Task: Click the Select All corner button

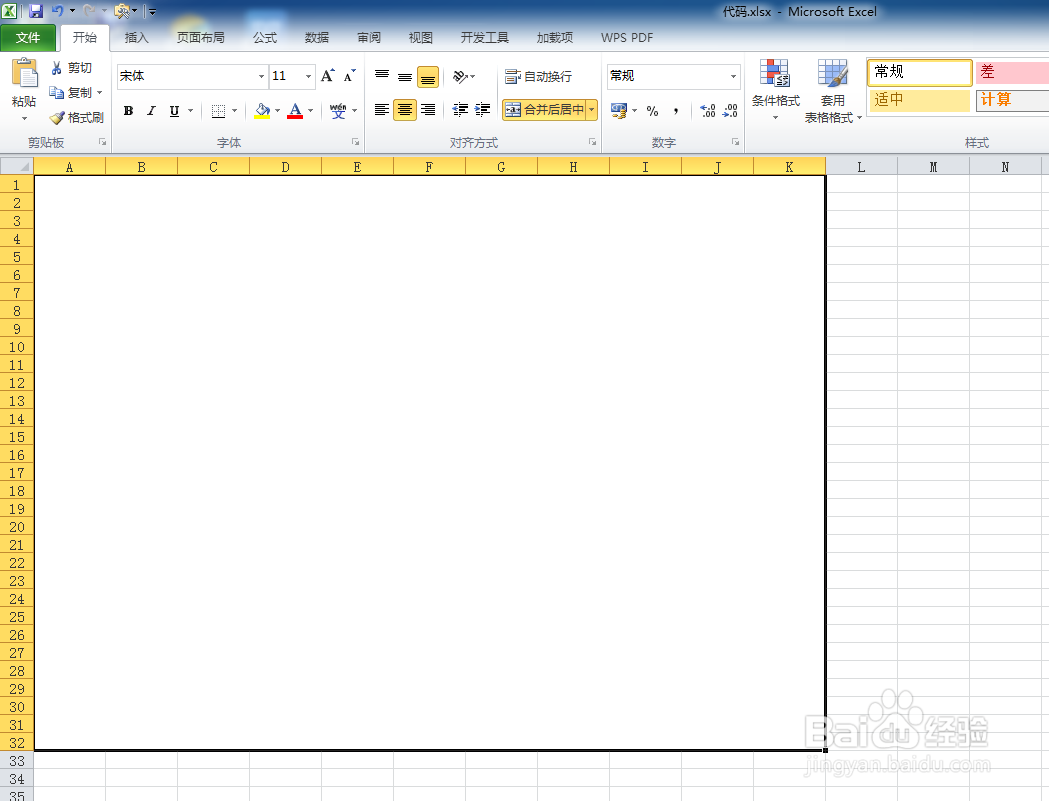Action: [17, 166]
